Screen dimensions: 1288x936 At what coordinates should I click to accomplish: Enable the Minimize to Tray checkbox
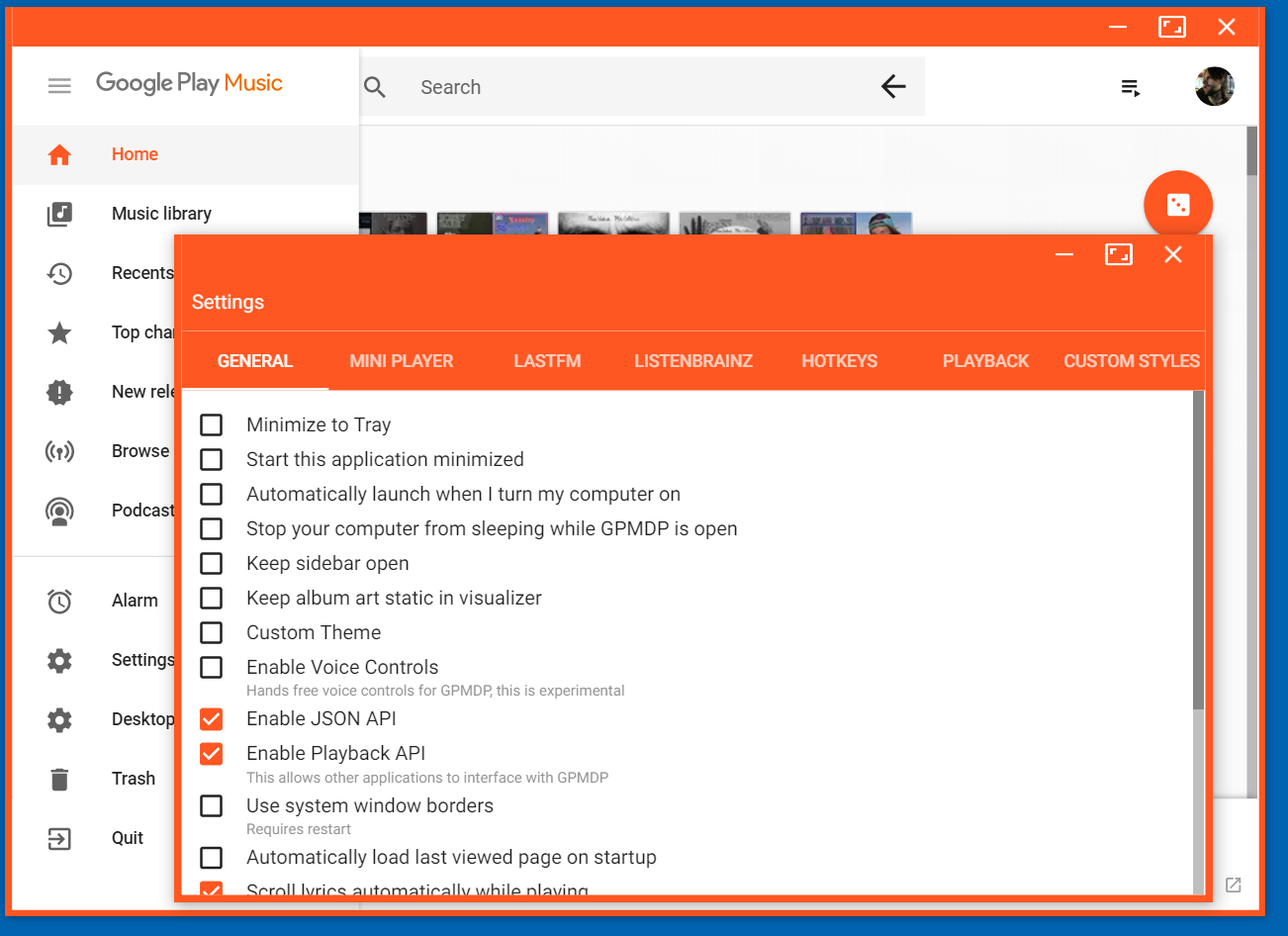click(212, 424)
